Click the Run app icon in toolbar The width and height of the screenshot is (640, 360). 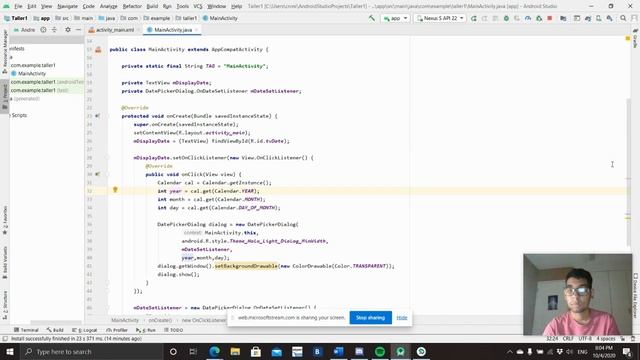[474, 18]
